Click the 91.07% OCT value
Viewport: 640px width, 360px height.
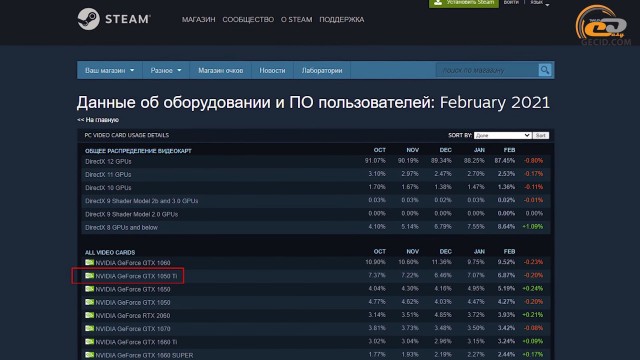[x=375, y=161]
